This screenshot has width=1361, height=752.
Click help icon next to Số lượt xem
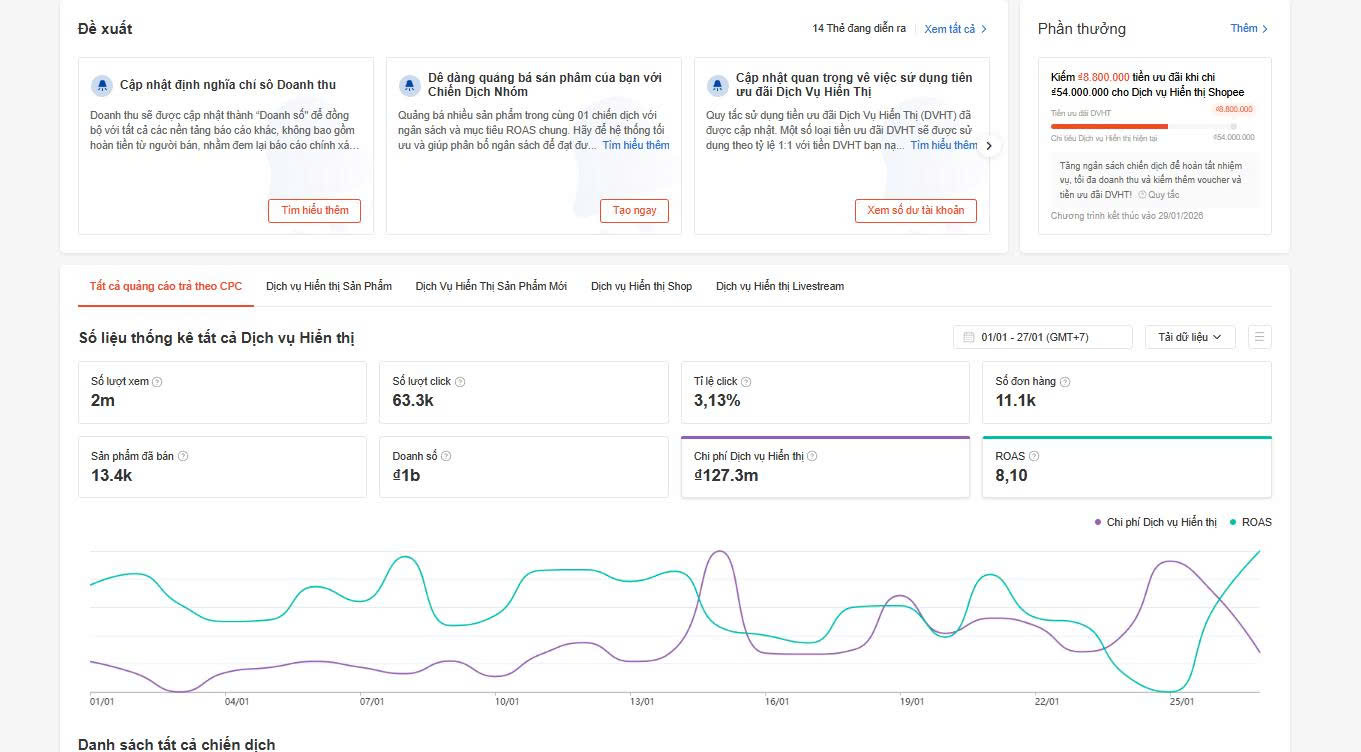coord(157,382)
